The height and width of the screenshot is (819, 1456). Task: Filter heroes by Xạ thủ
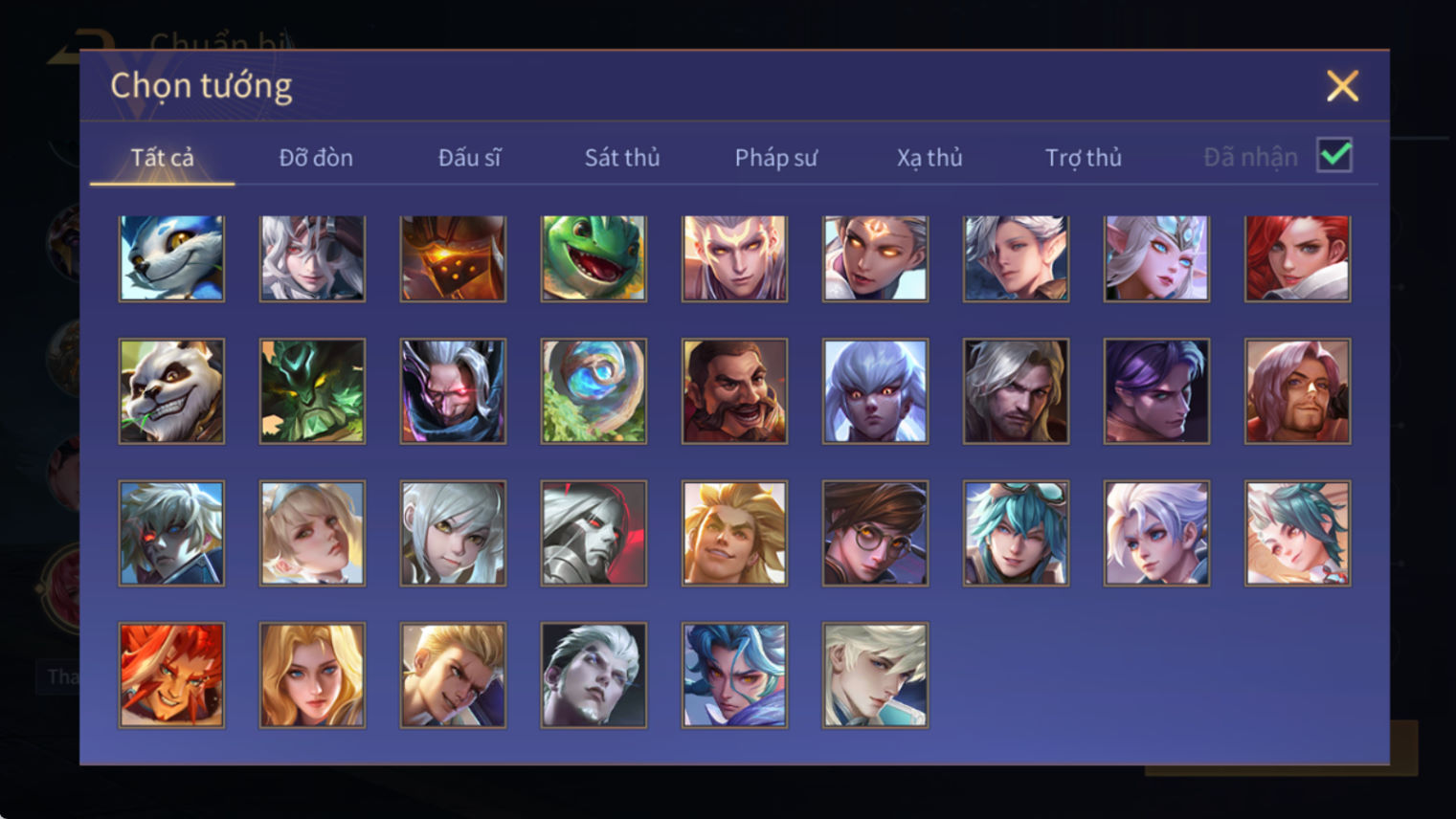[x=930, y=157]
